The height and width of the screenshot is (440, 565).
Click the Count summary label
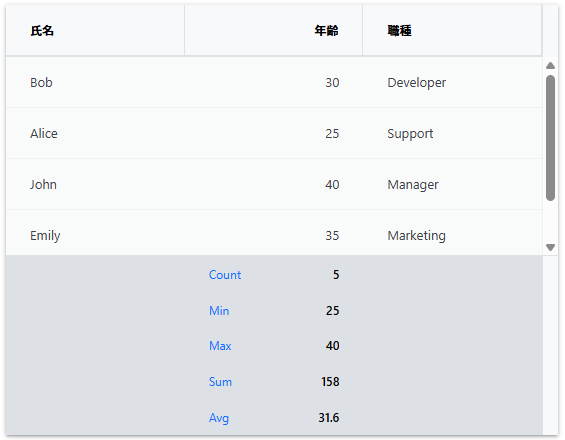point(225,275)
